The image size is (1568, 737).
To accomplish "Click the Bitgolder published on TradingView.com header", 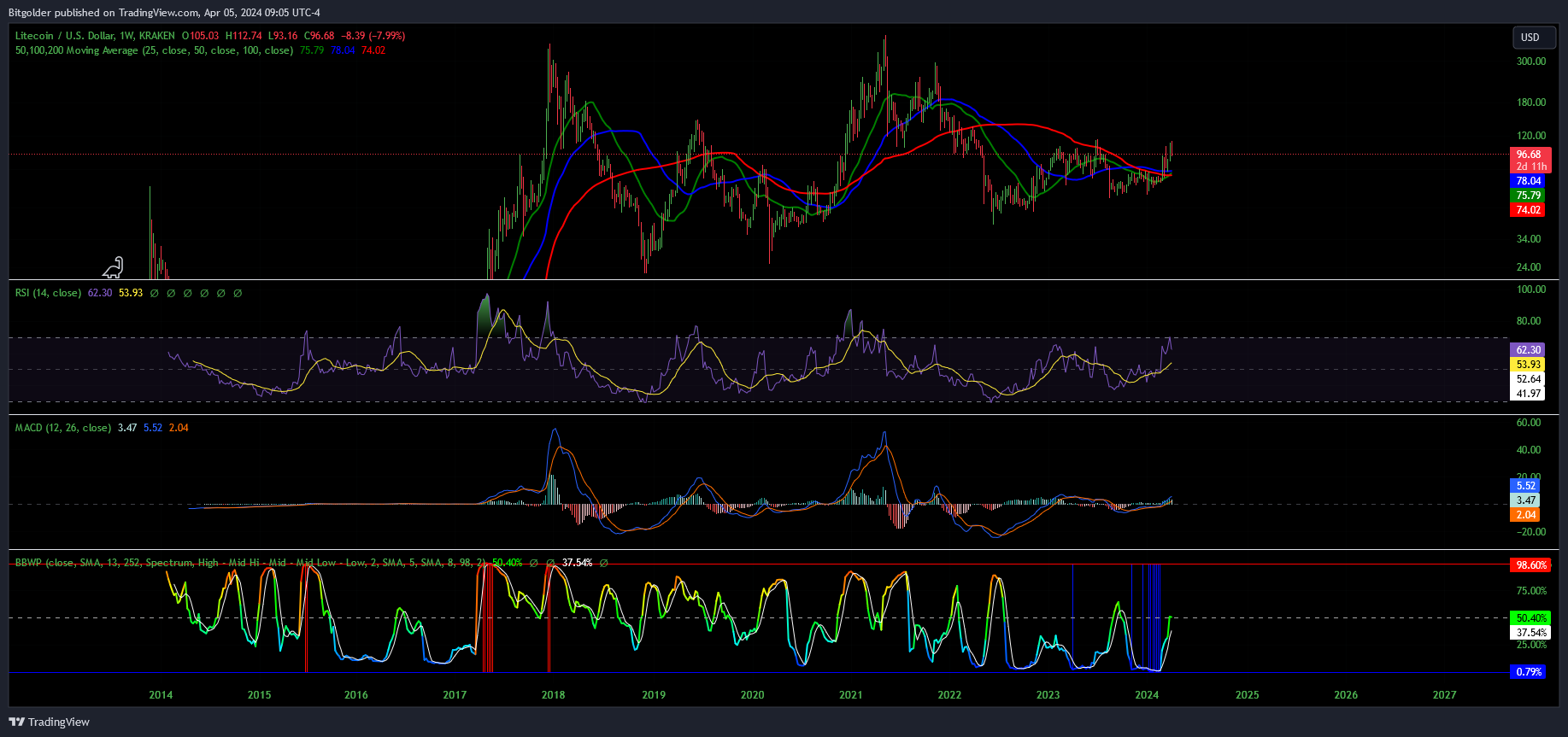I will click(164, 13).
